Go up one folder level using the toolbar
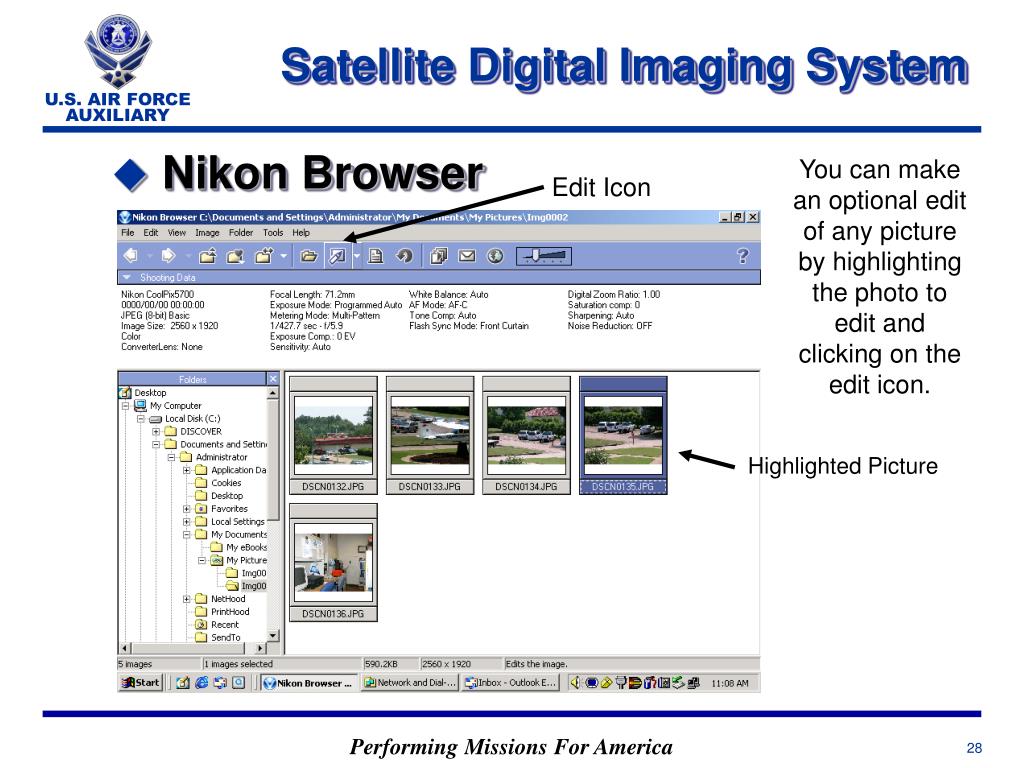The height and width of the screenshot is (768, 1024). click(208, 256)
